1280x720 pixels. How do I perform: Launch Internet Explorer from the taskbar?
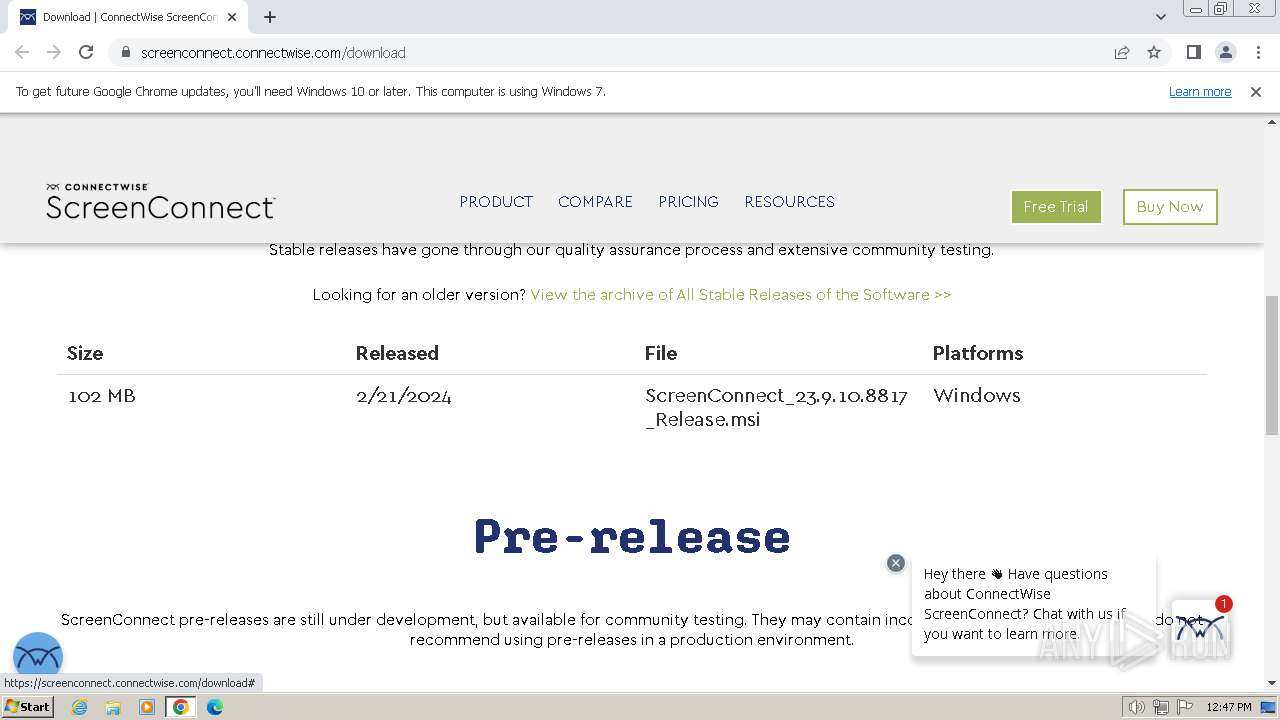click(x=80, y=707)
